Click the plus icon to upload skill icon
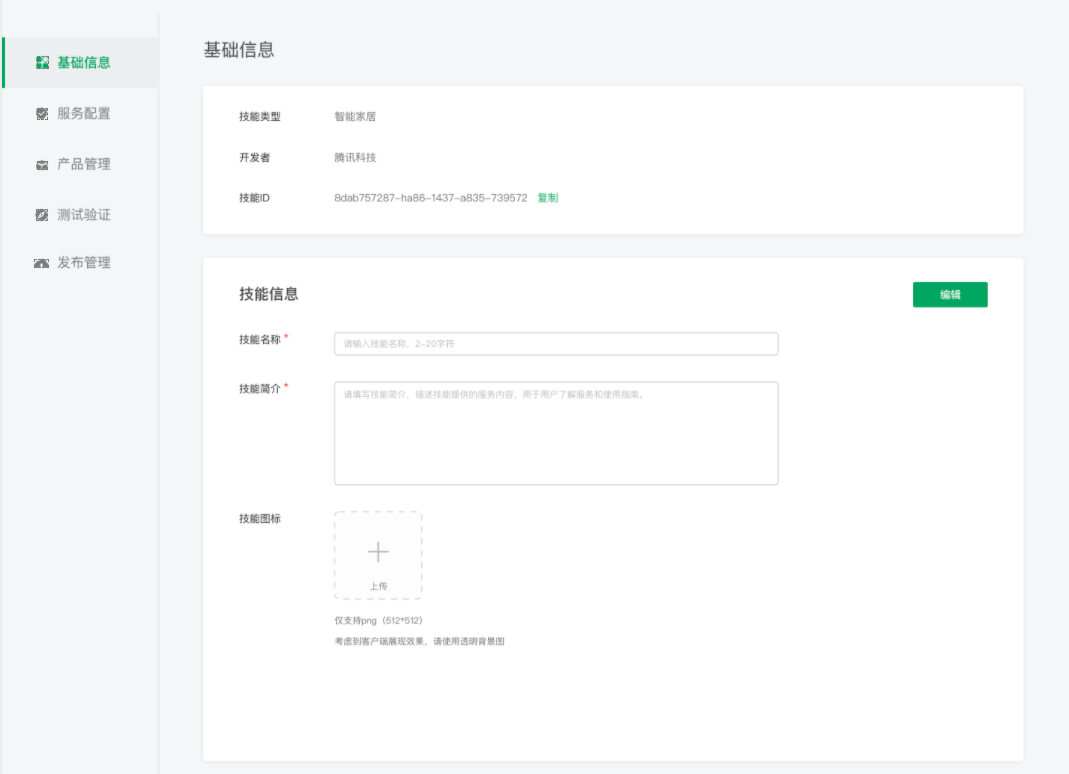The height and width of the screenshot is (774, 1069). (378, 551)
